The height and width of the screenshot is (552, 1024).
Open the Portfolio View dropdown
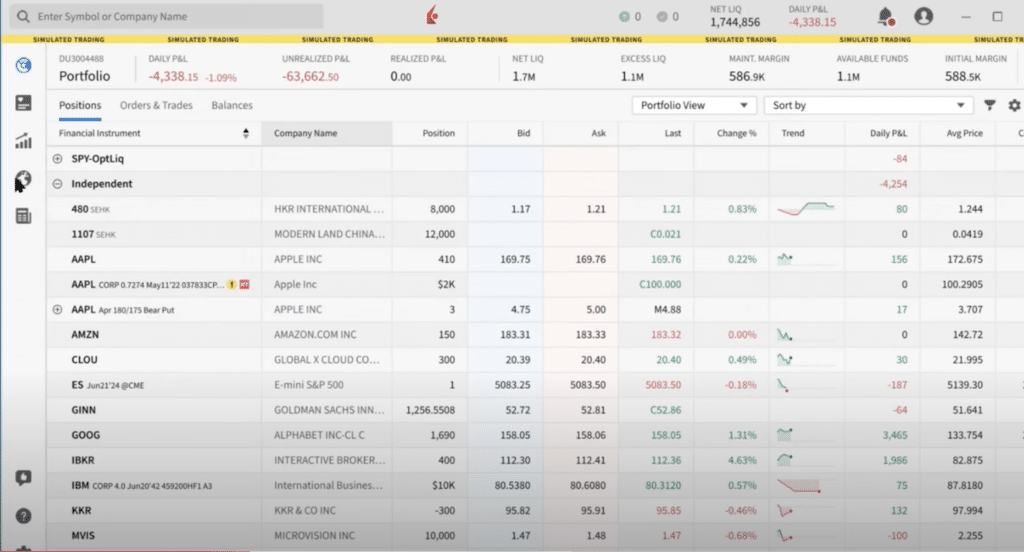coord(694,105)
